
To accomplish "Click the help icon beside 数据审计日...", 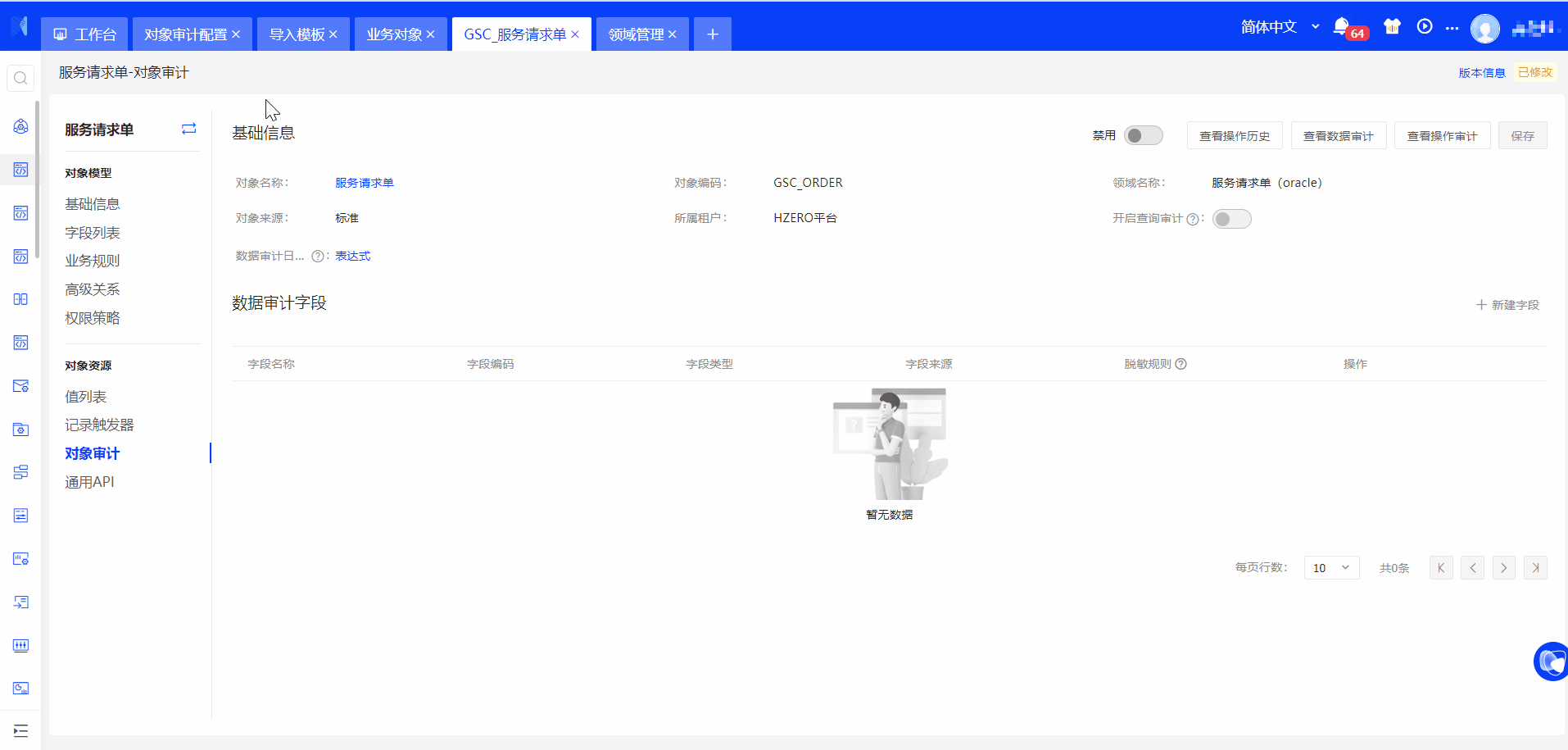I will coord(317,257).
